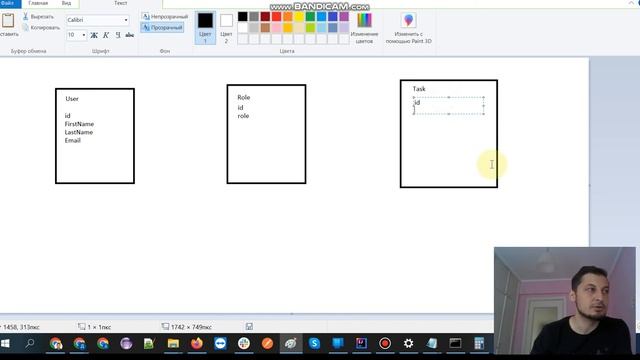Pick the light blue swatch in the top row
Image resolution: width=640 pixels, height=360 pixels.
322,17
